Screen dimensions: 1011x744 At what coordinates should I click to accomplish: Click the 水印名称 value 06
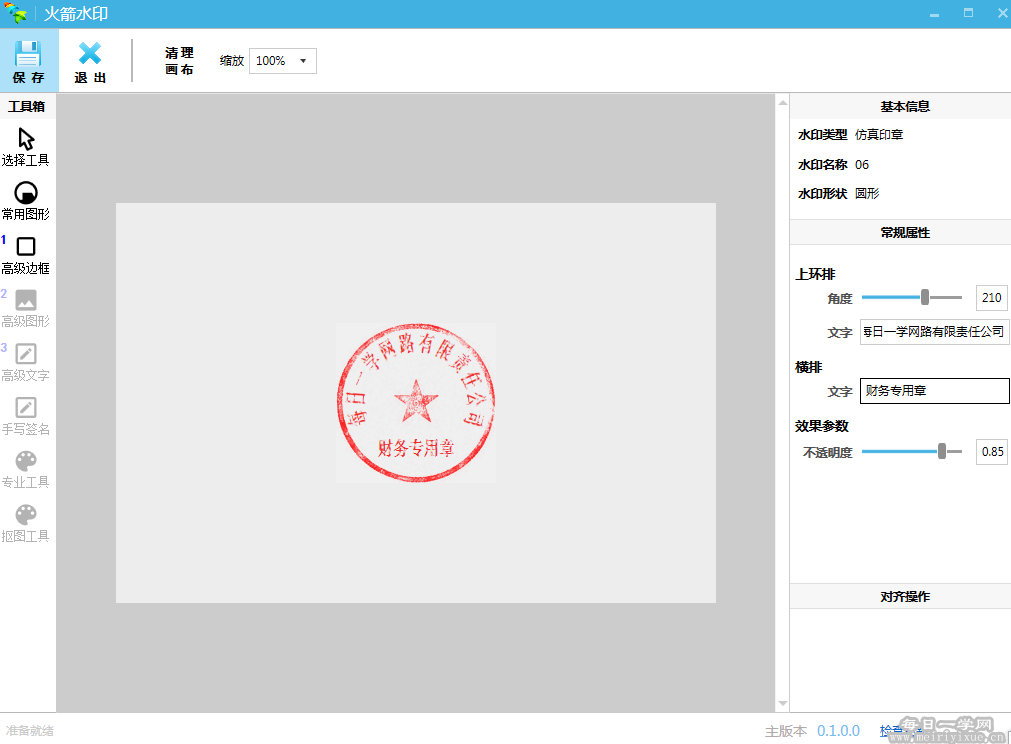click(862, 165)
